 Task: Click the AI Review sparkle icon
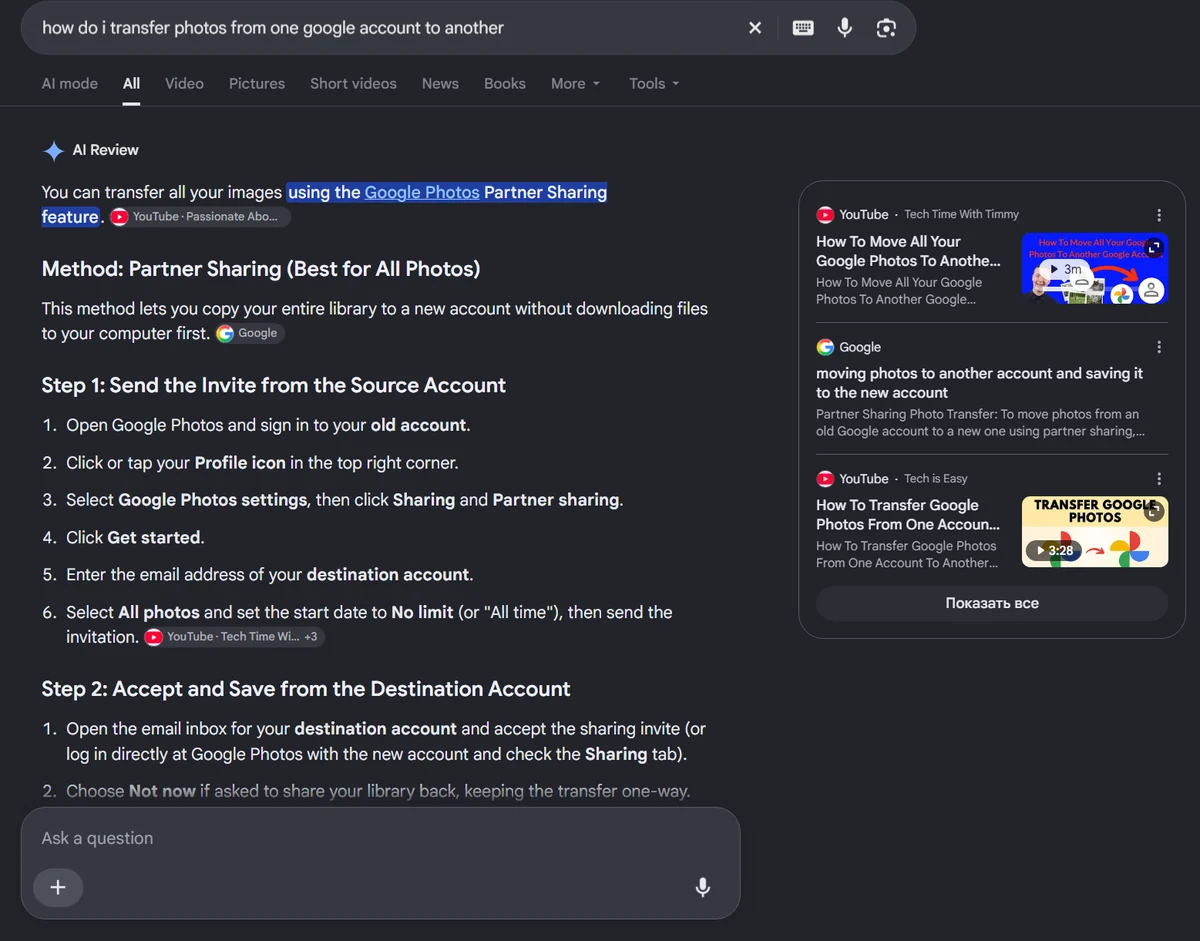coord(53,151)
